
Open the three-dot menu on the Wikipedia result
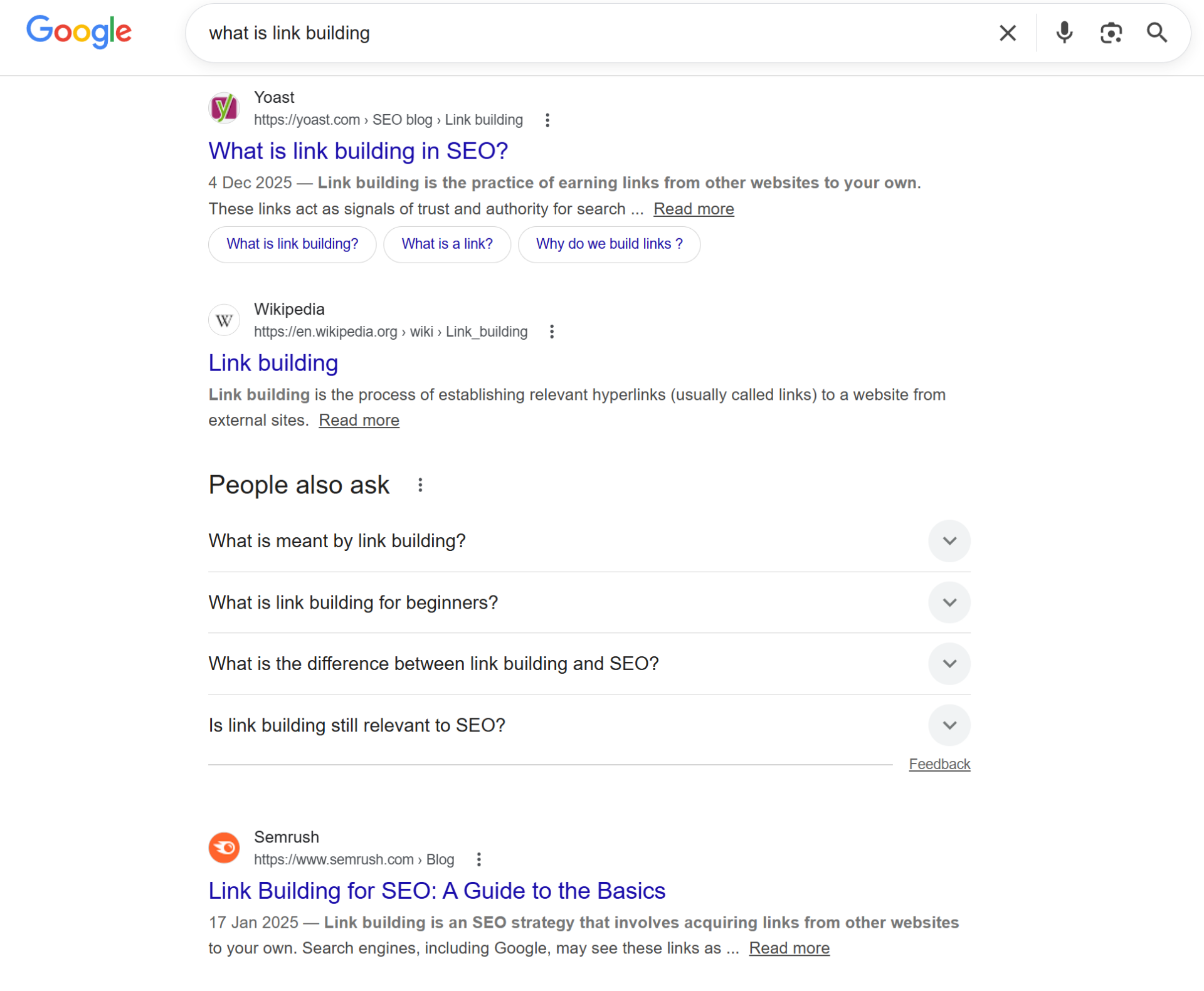pos(552,331)
